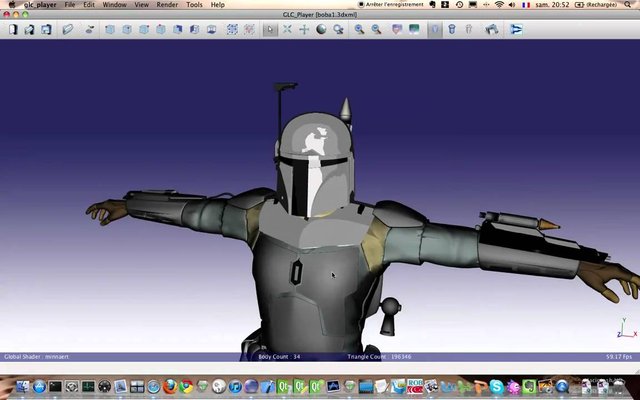The height and width of the screenshot is (400, 640).
Task: Launch Google Chrome from the Dock
Action: click(186, 386)
